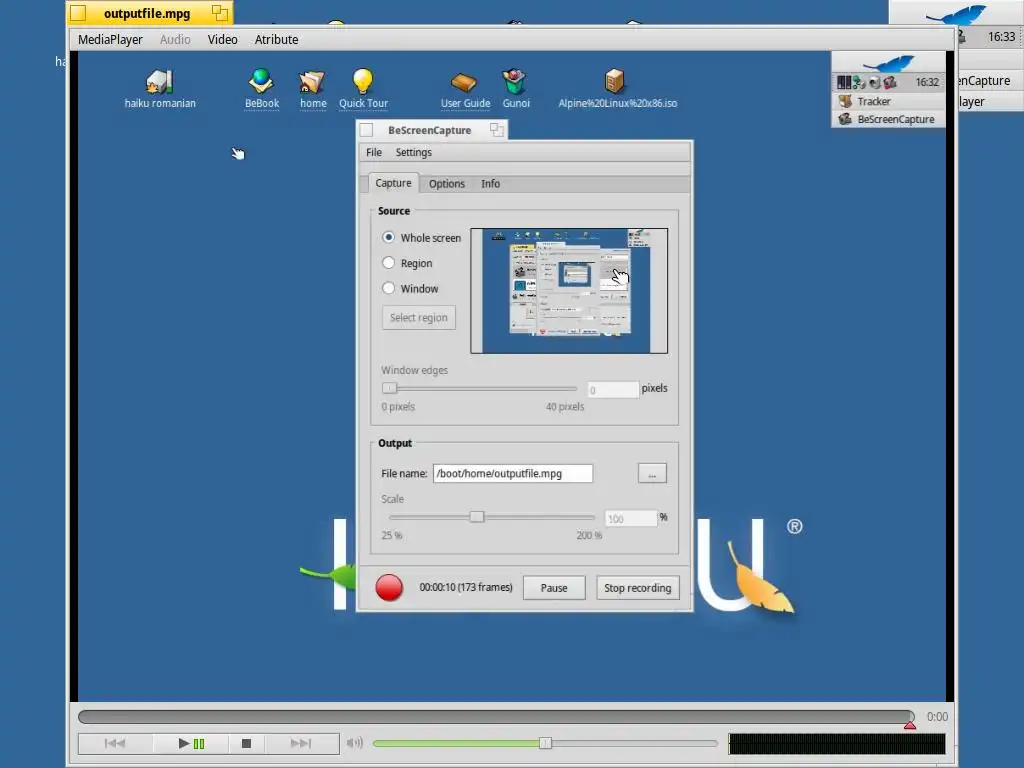Click the Window edges pixels field
Image resolution: width=1024 pixels, height=768 pixels.
[x=613, y=390]
